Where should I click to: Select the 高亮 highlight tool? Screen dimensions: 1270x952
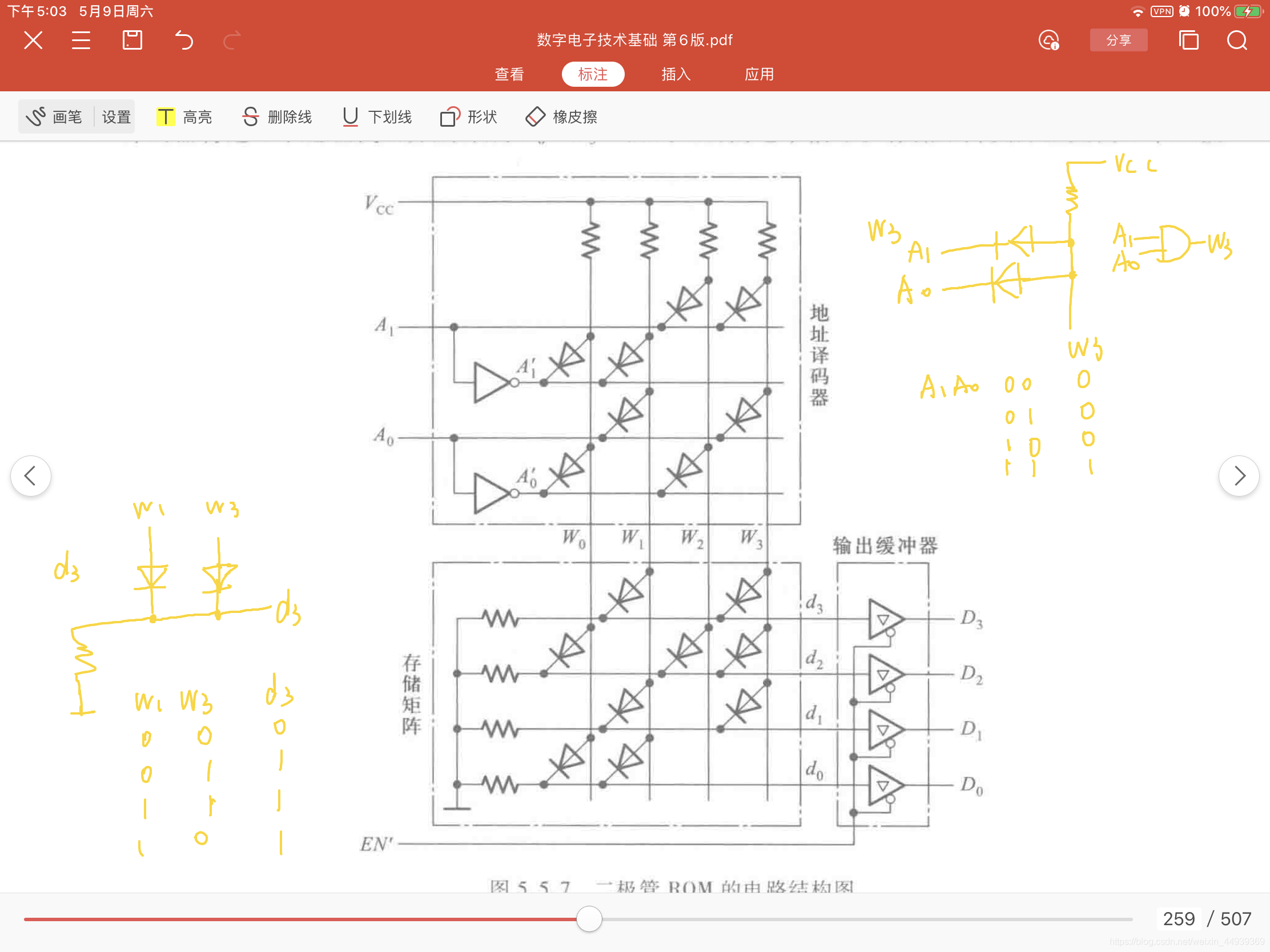(185, 116)
